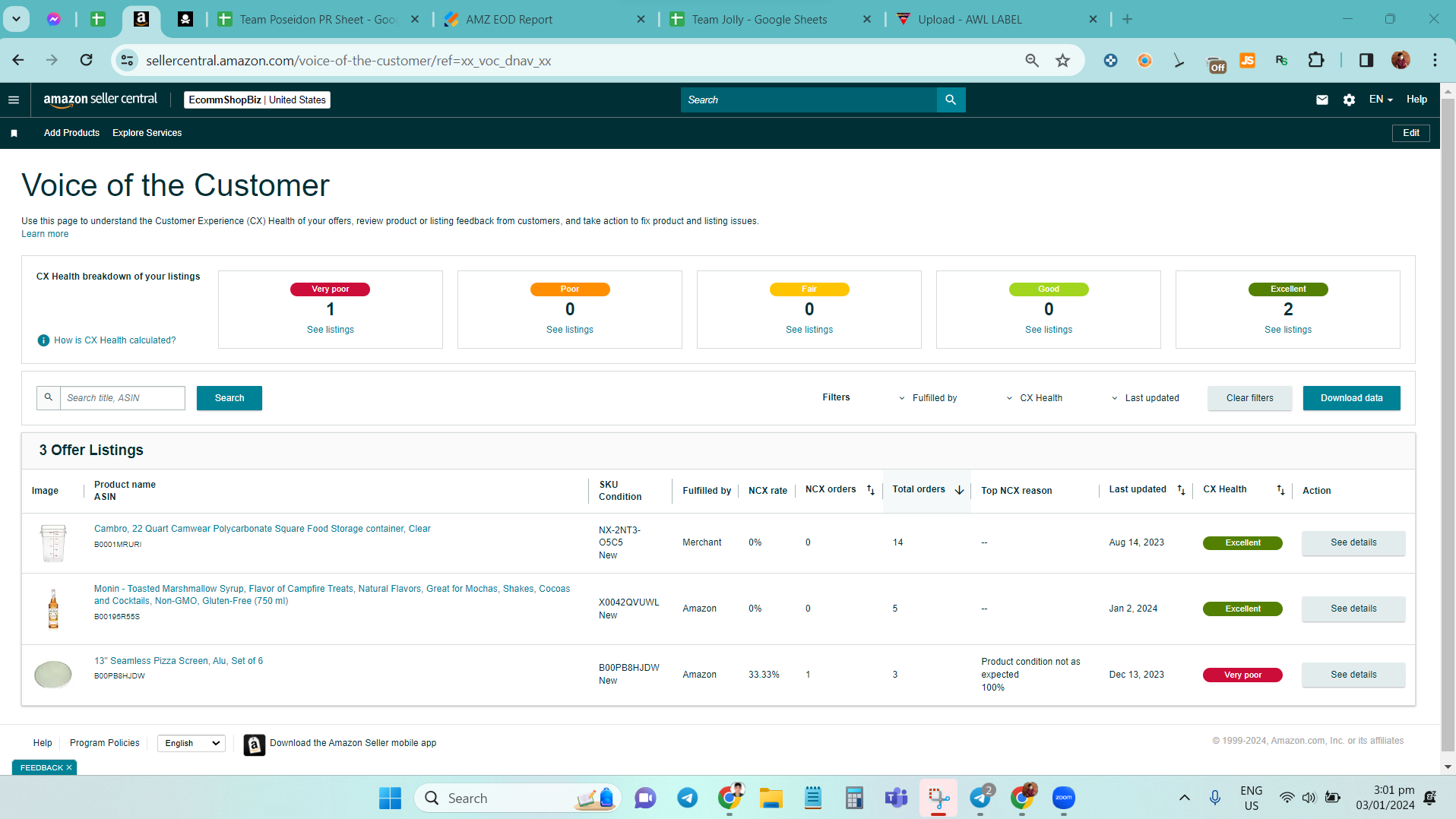
Task: Reload the page
Action: [x=87, y=60]
